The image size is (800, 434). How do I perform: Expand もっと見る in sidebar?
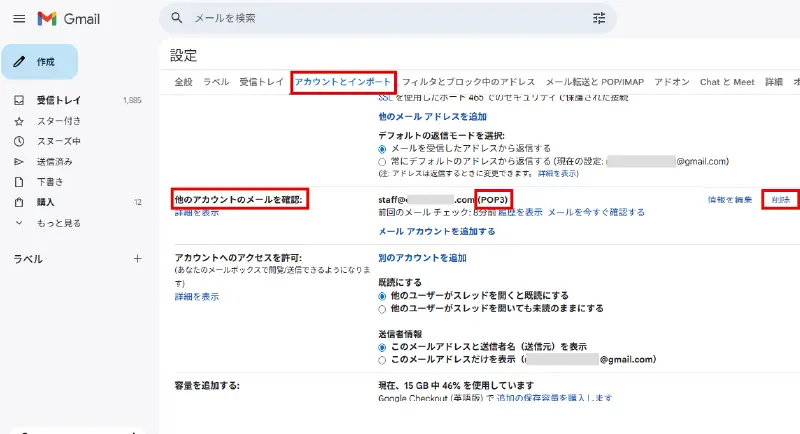pyautogui.click(x=58, y=222)
